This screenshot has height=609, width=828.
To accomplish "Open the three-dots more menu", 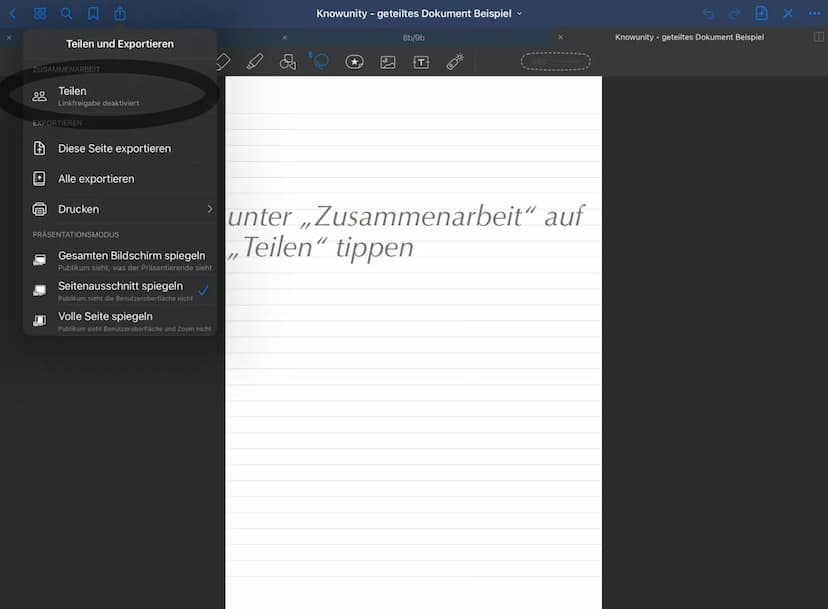I will tap(814, 14).
